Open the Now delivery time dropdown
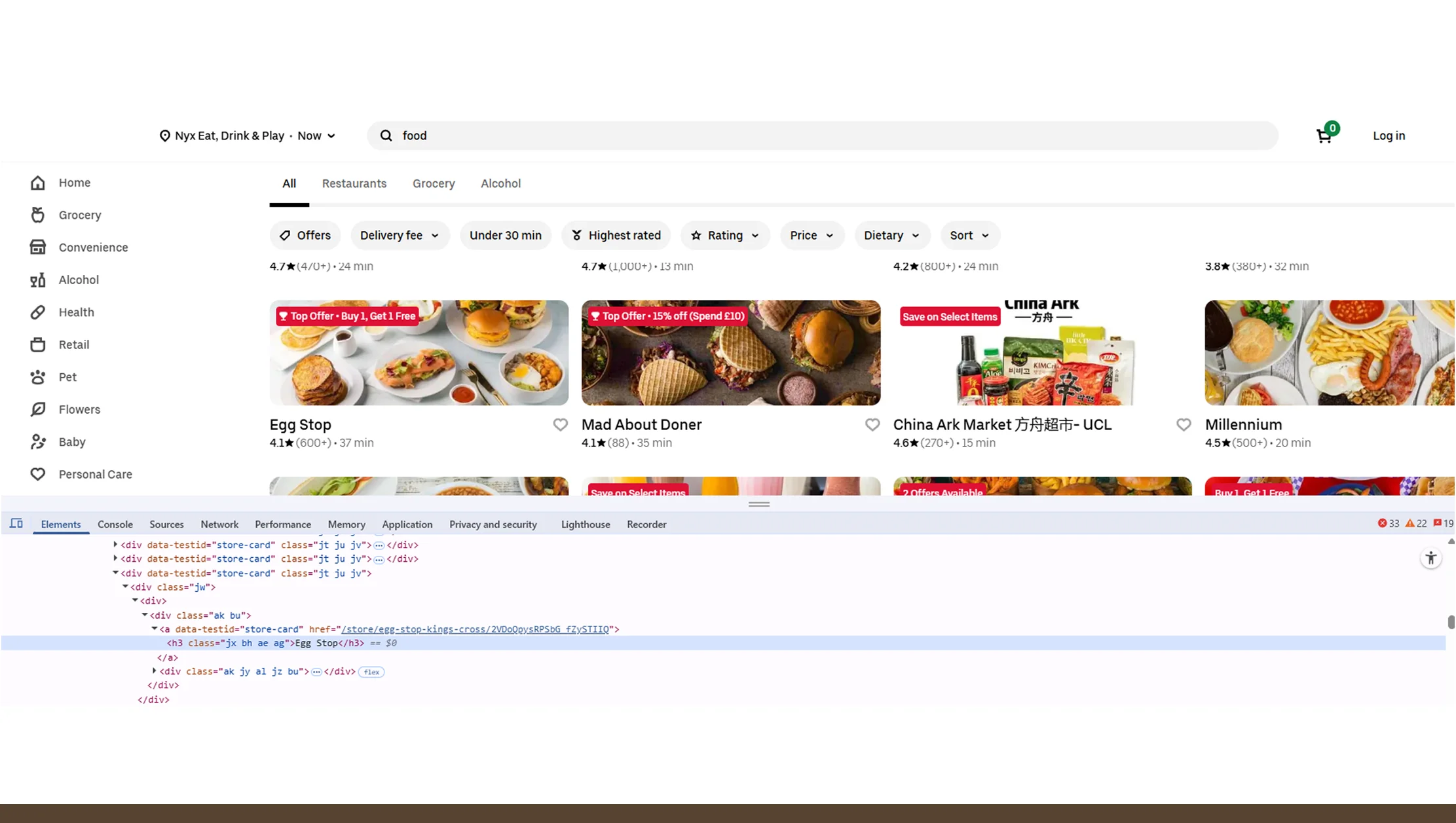The width and height of the screenshot is (1456, 823). coord(316,136)
